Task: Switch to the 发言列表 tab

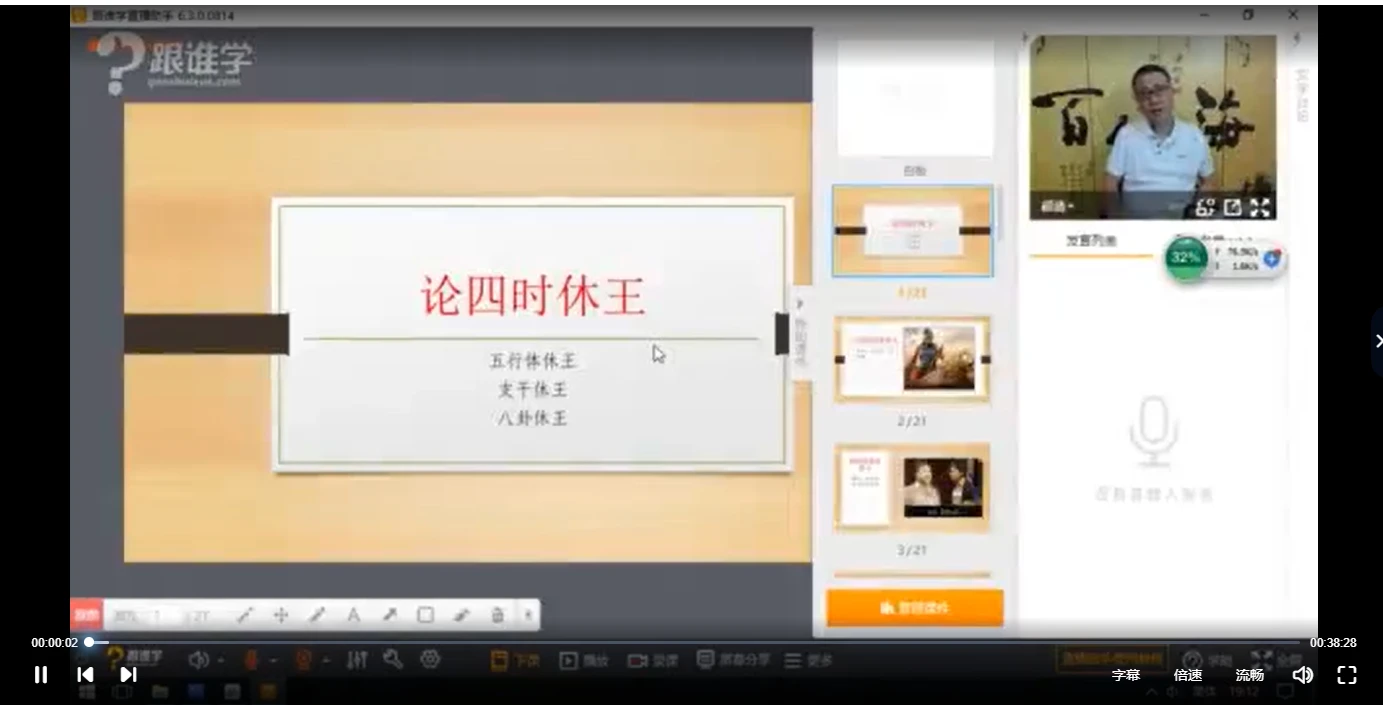Action: [x=1091, y=241]
